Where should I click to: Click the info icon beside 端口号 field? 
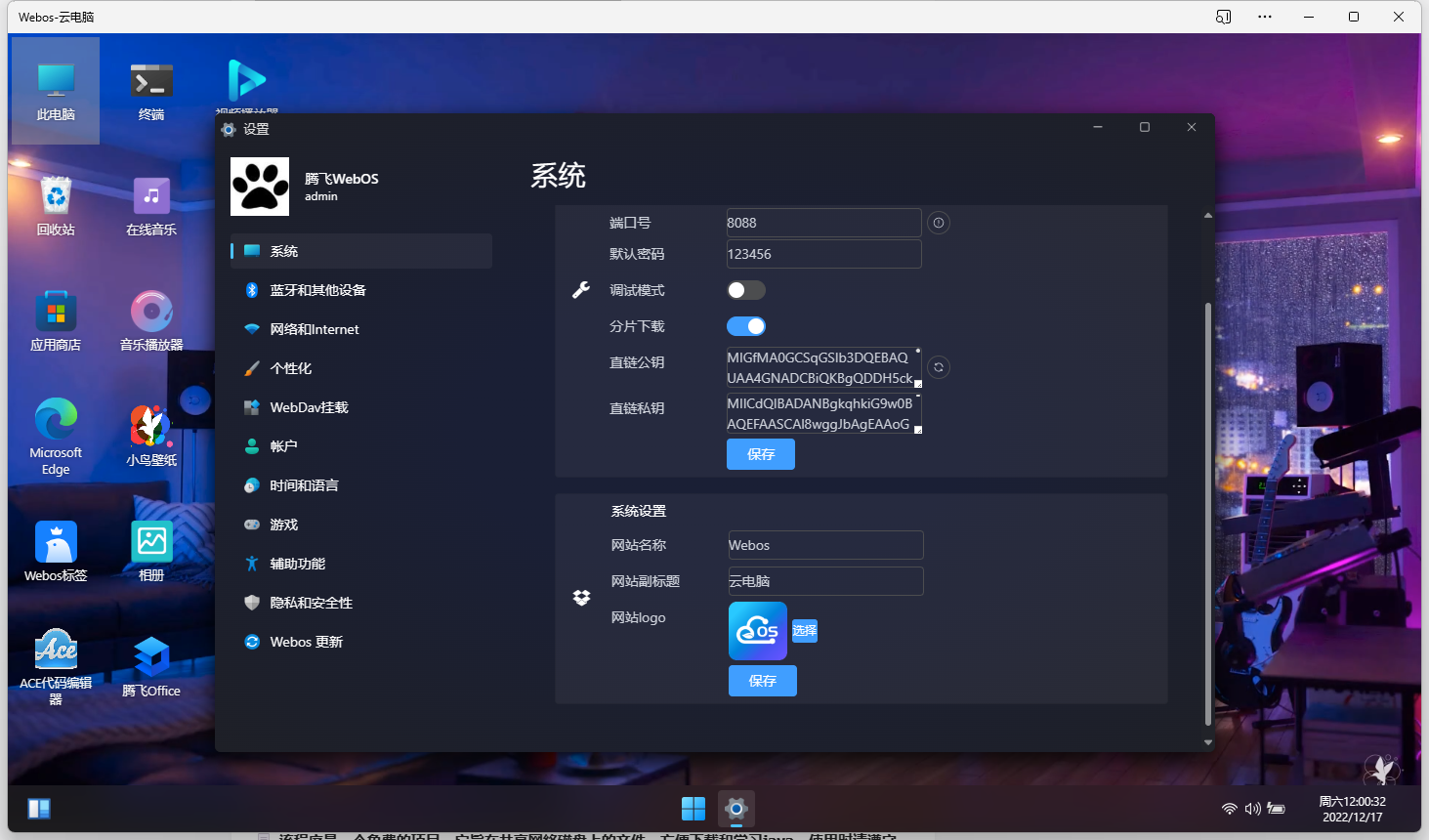pos(939,223)
